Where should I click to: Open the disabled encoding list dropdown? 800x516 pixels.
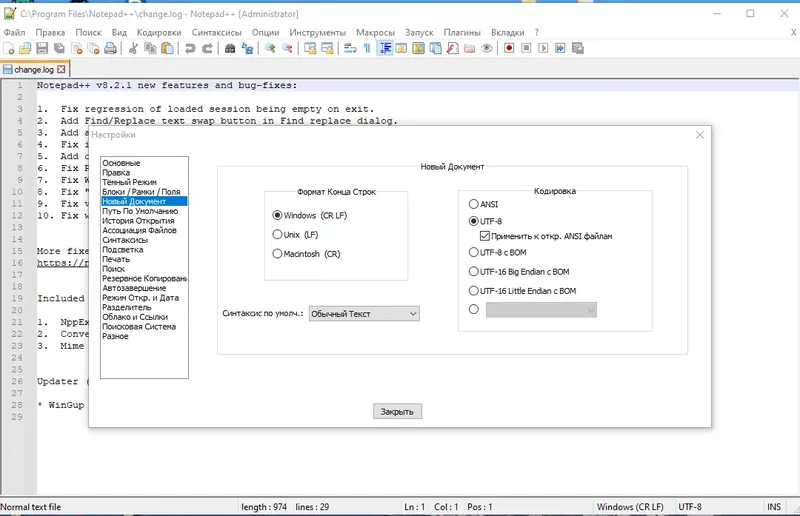tap(541, 310)
